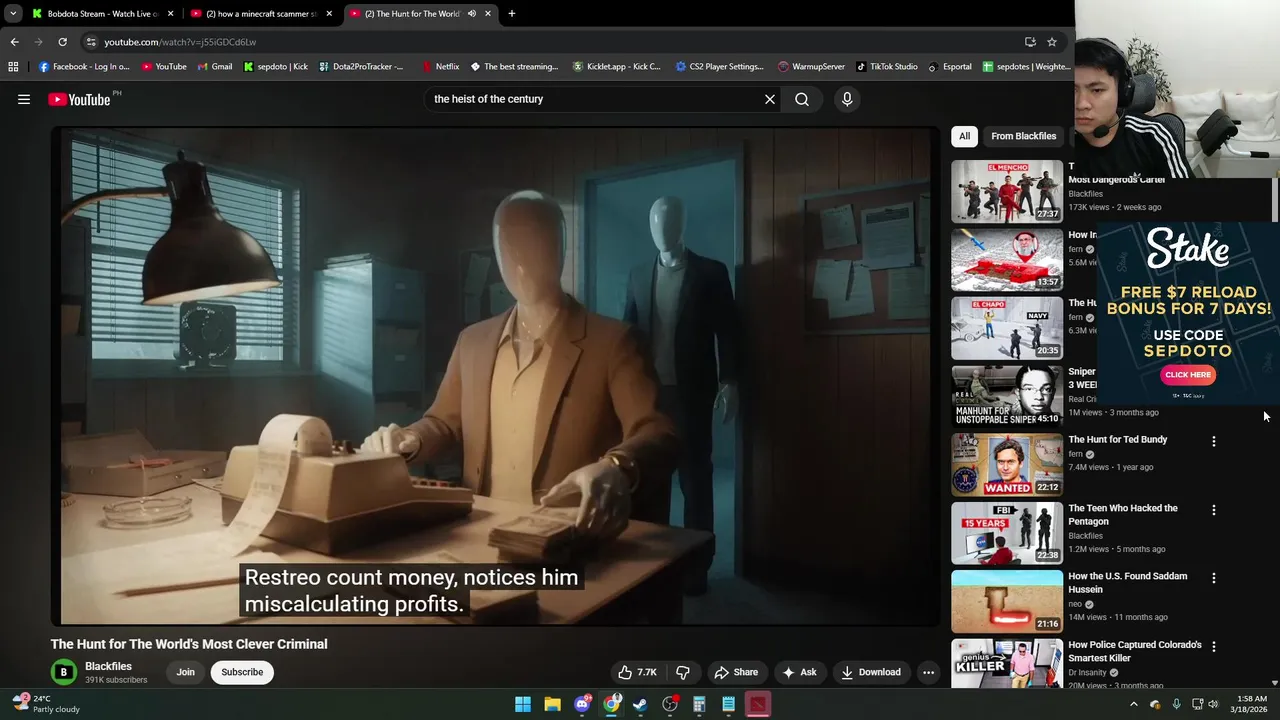
Task: Open the Blackfiles channel name link
Action: (108, 666)
